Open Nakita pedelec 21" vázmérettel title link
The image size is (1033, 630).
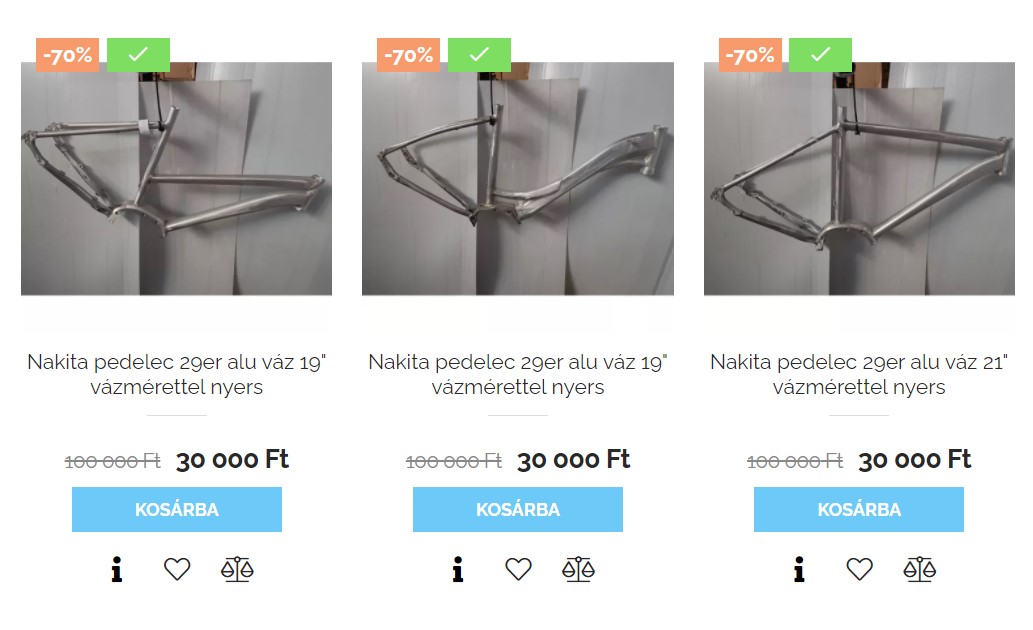858,374
